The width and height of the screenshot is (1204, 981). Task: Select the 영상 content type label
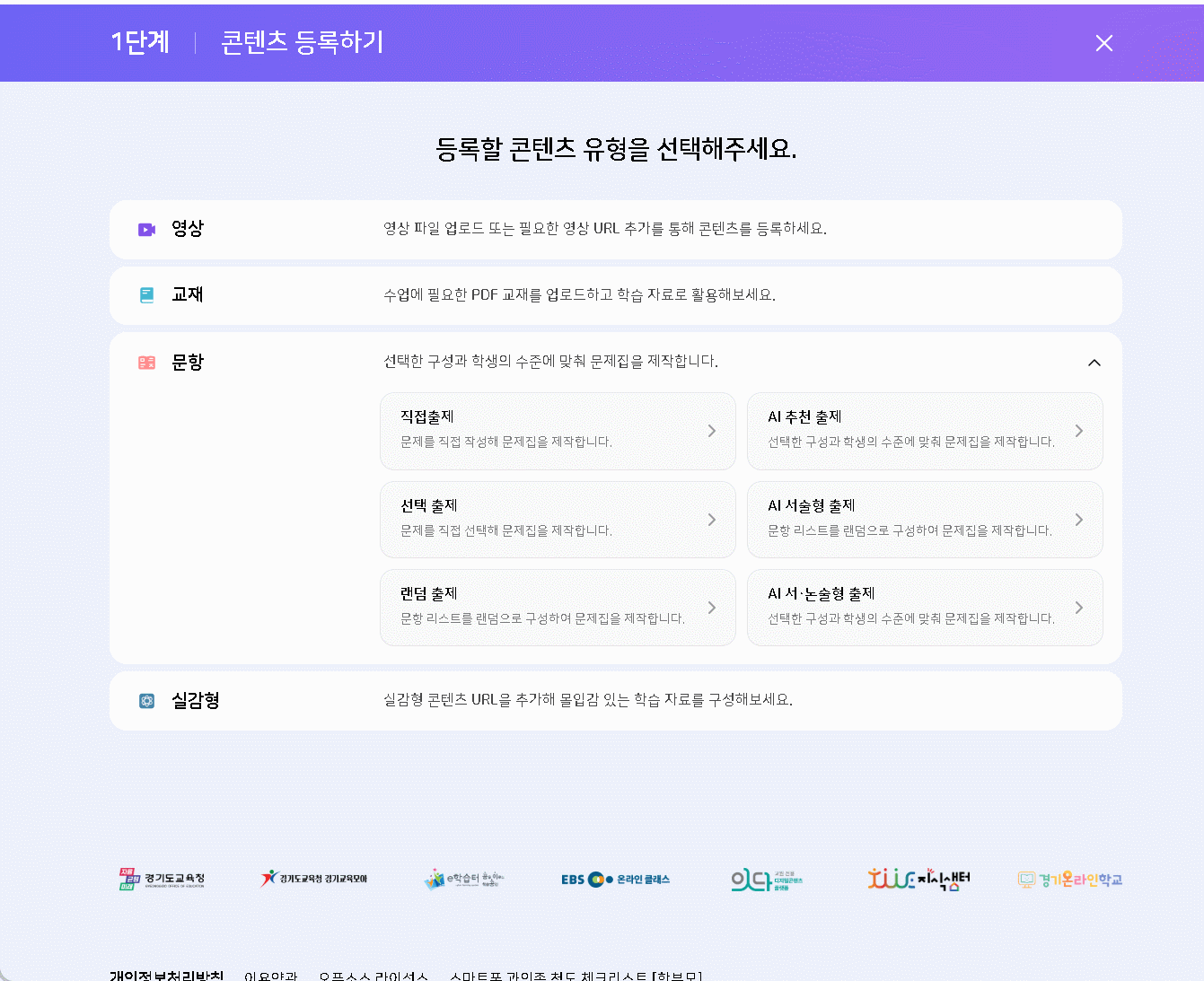[x=188, y=229]
